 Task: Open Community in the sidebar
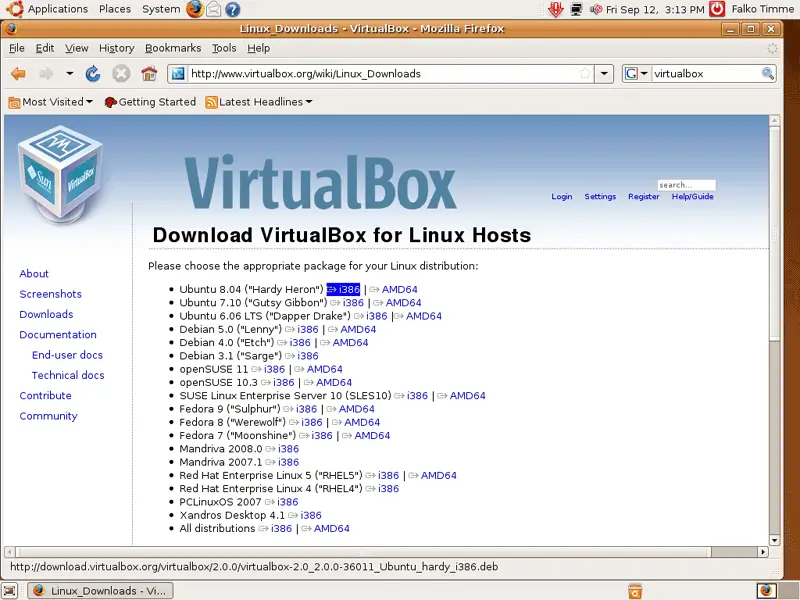pos(48,416)
